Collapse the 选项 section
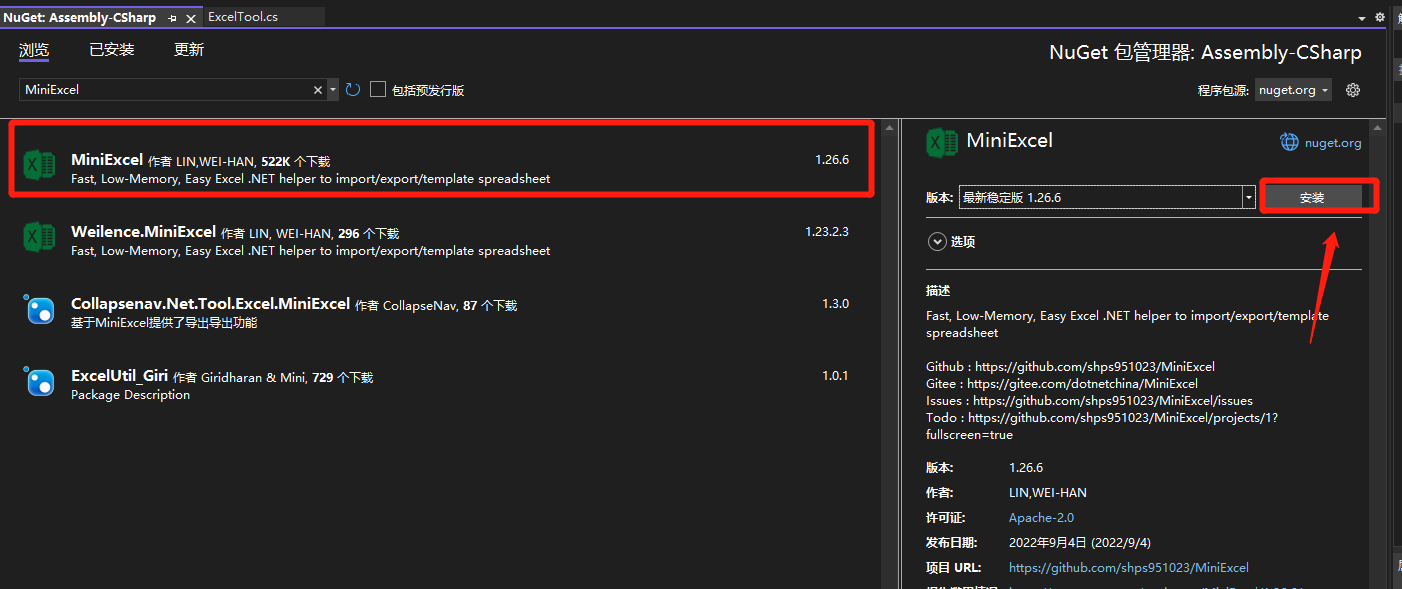The height and width of the screenshot is (589, 1402). [937, 241]
